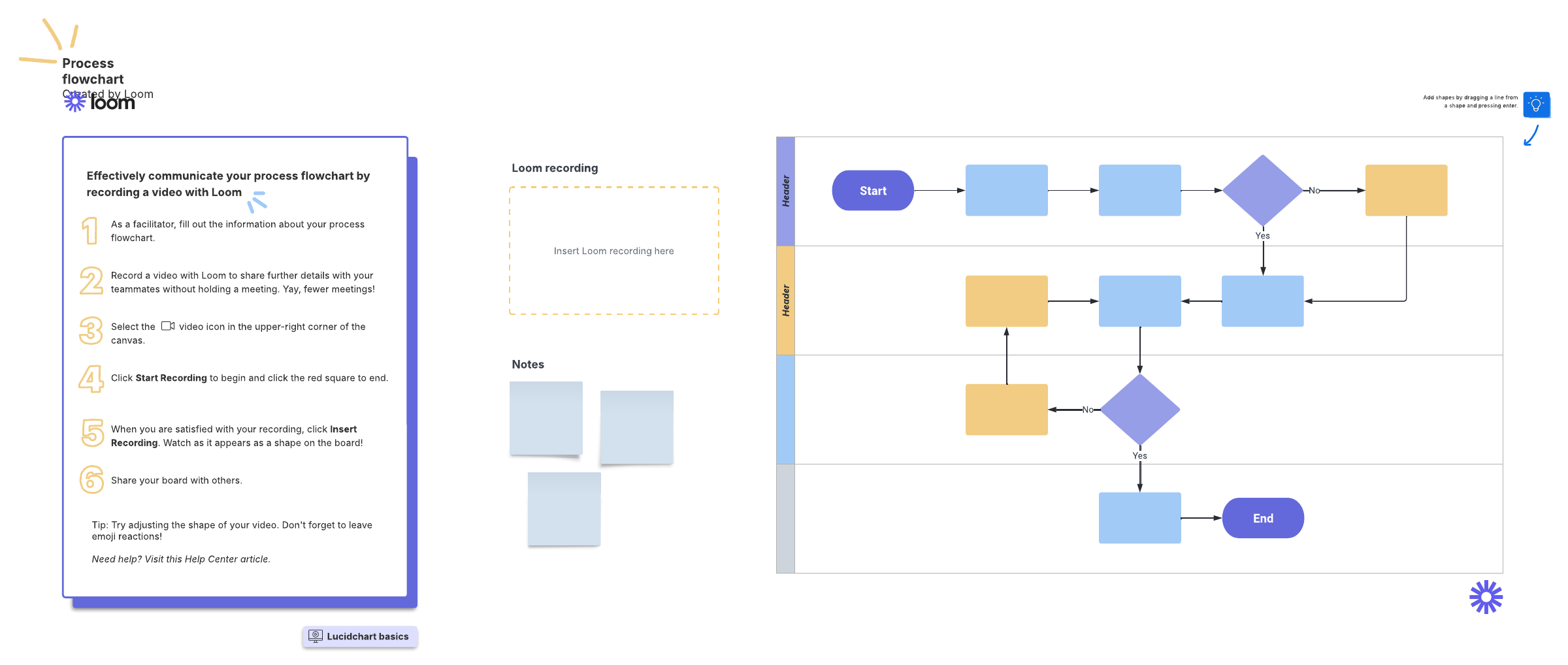Click the decision diamond in the top swimlane
This screenshot has width=1568, height=665.
(1262, 190)
